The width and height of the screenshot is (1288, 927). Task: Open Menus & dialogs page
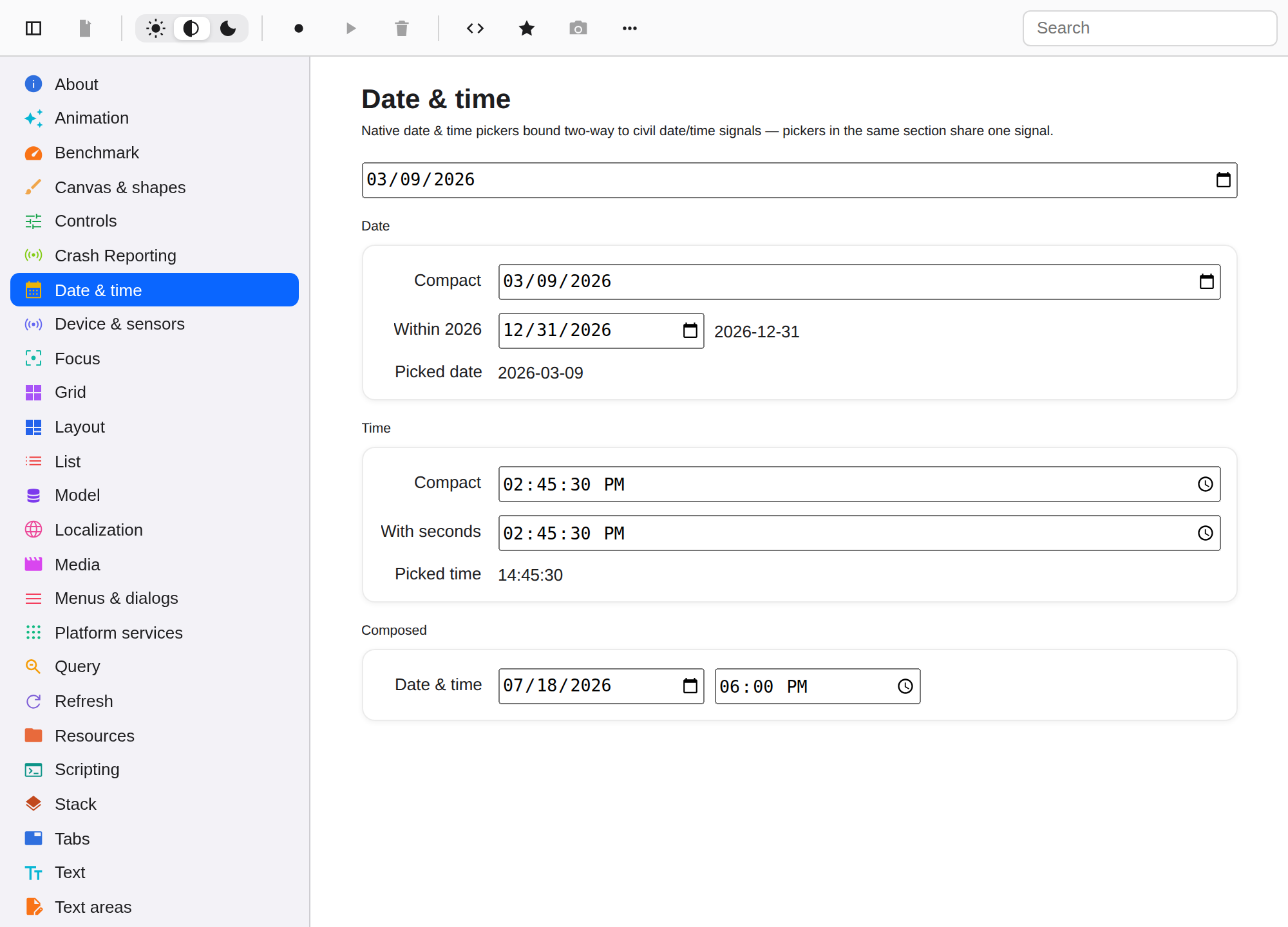coord(155,599)
